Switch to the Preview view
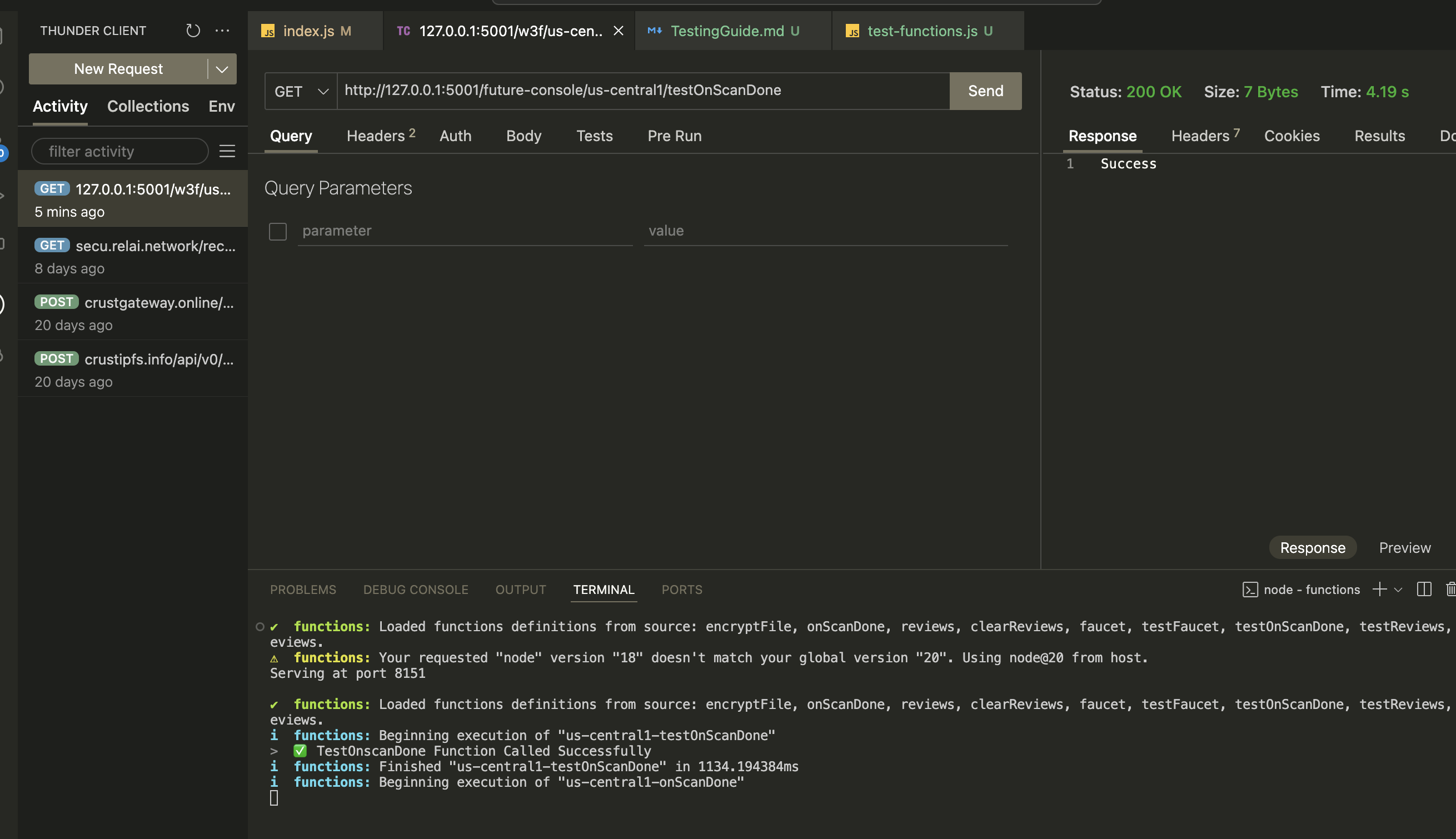Screen dimensions: 1456x839 [1404, 547]
